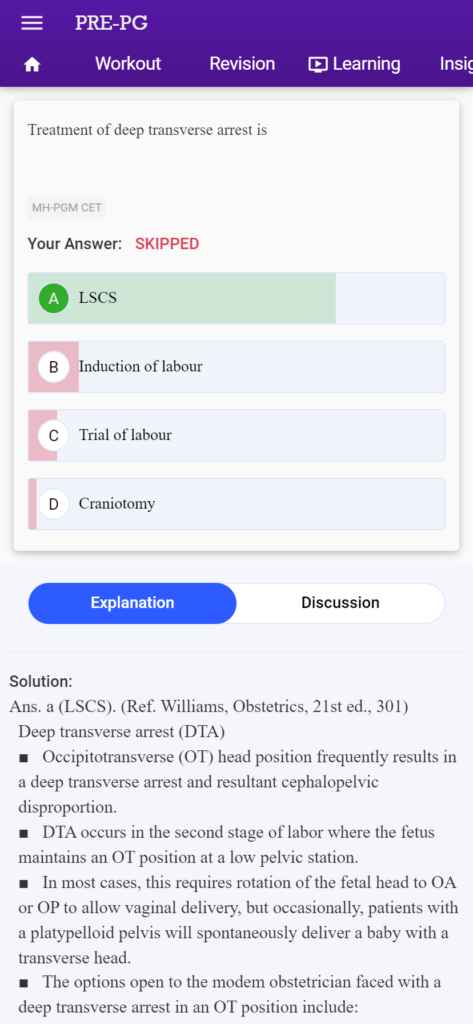This screenshot has width=473, height=1024.
Task: Select option D circle
Action: (x=54, y=504)
